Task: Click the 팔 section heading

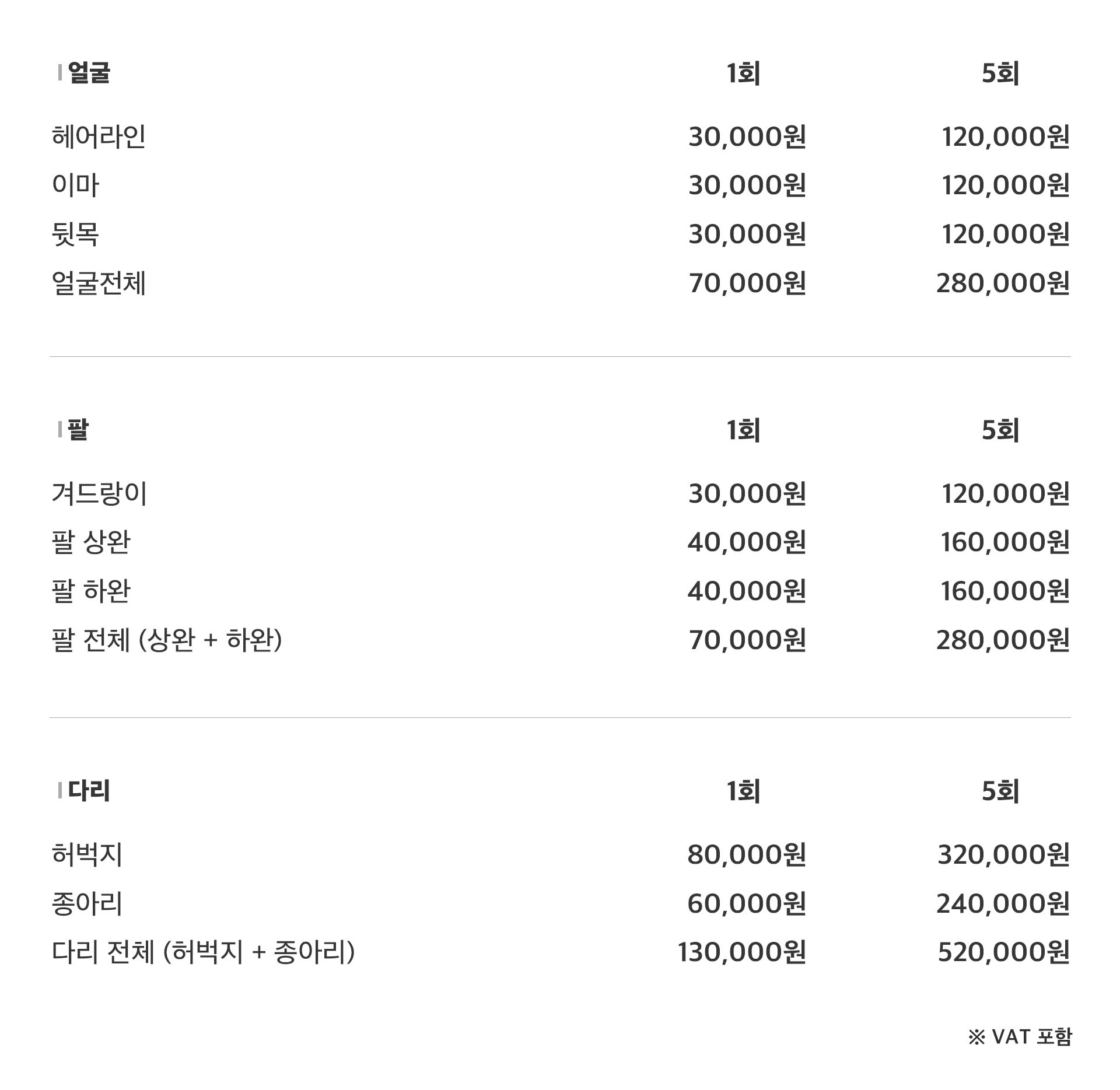Action: [x=78, y=430]
